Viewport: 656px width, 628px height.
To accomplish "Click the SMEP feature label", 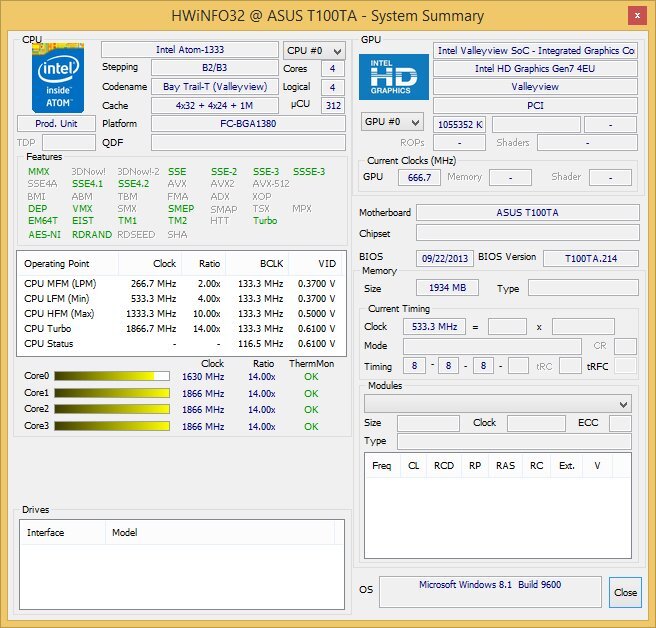I will coord(181,208).
